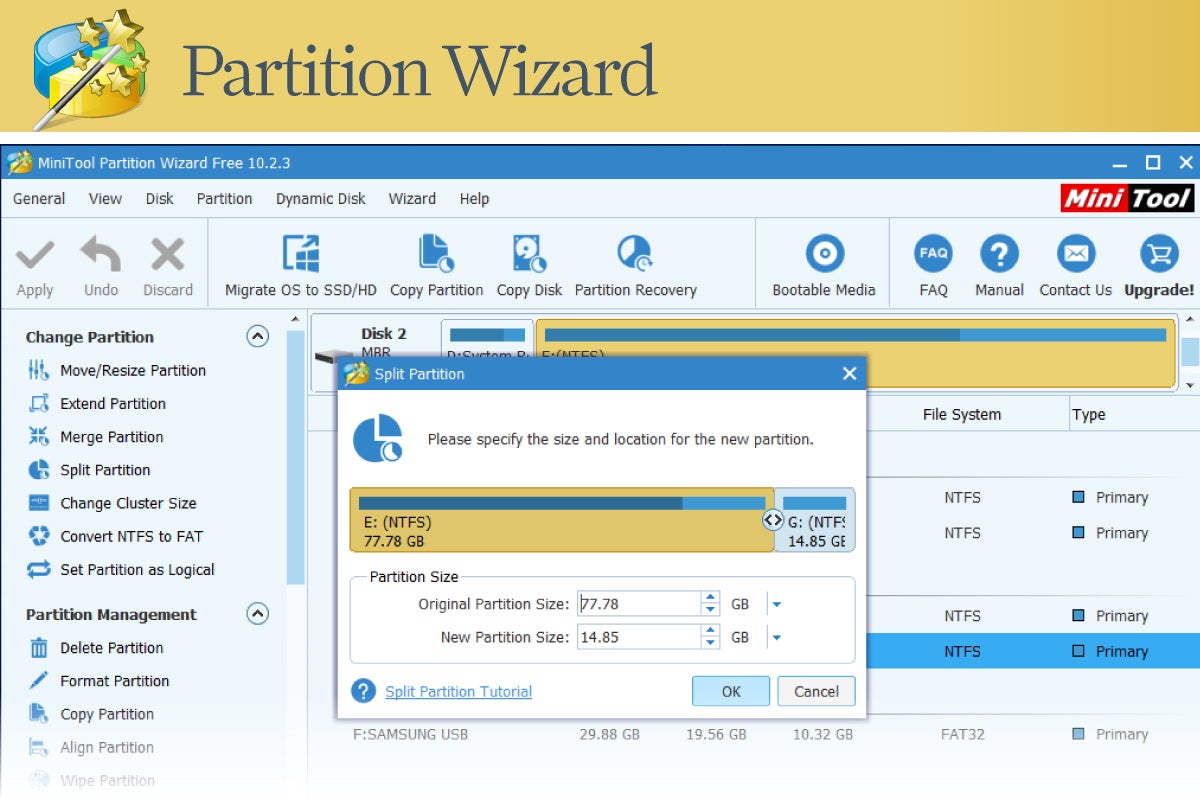Viewport: 1200px width, 800px height.
Task: Click the disk map scrollbar down arrow
Action: click(1190, 384)
